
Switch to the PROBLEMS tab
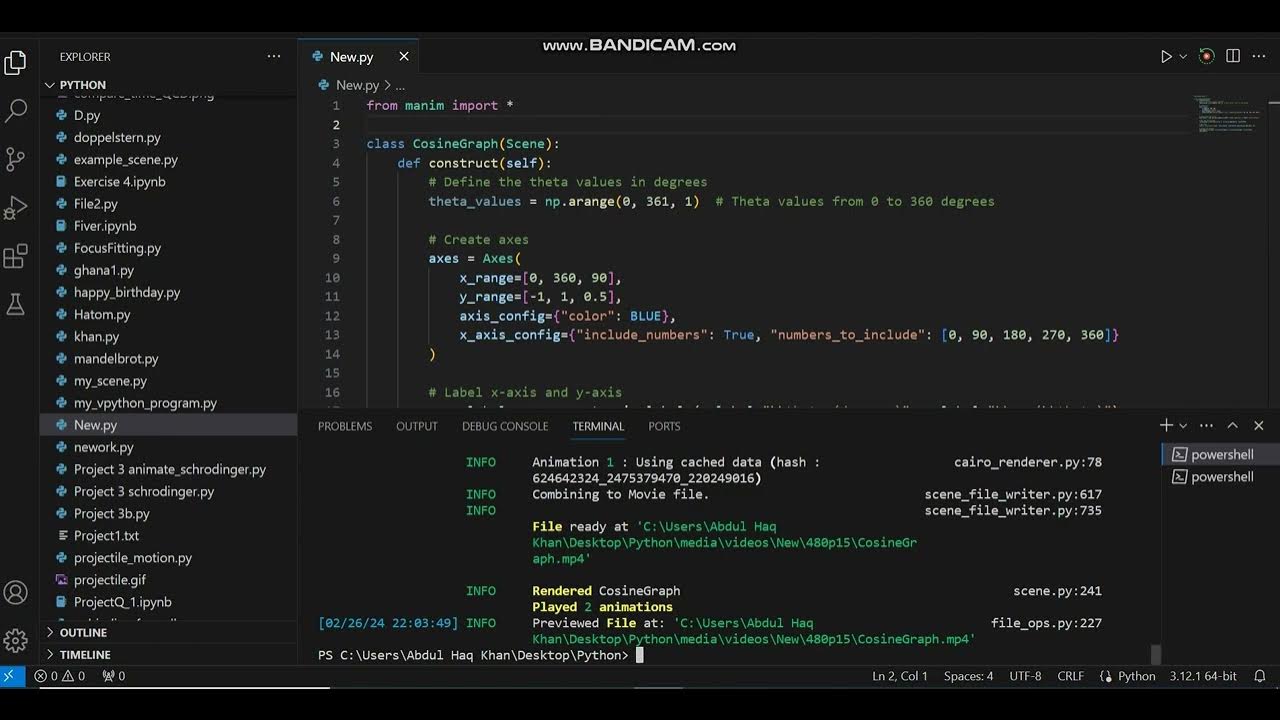tap(345, 426)
